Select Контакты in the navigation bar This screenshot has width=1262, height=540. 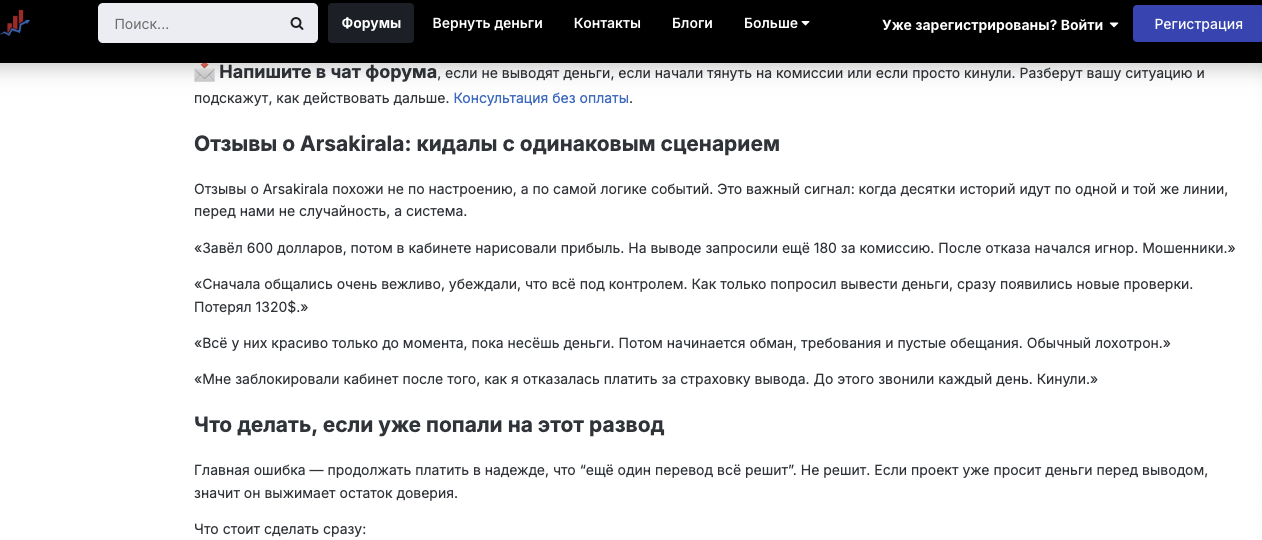607,23
